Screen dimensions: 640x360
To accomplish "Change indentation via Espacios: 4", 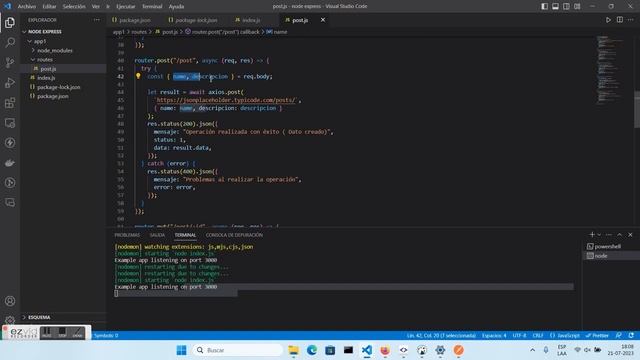I will 494,336.
